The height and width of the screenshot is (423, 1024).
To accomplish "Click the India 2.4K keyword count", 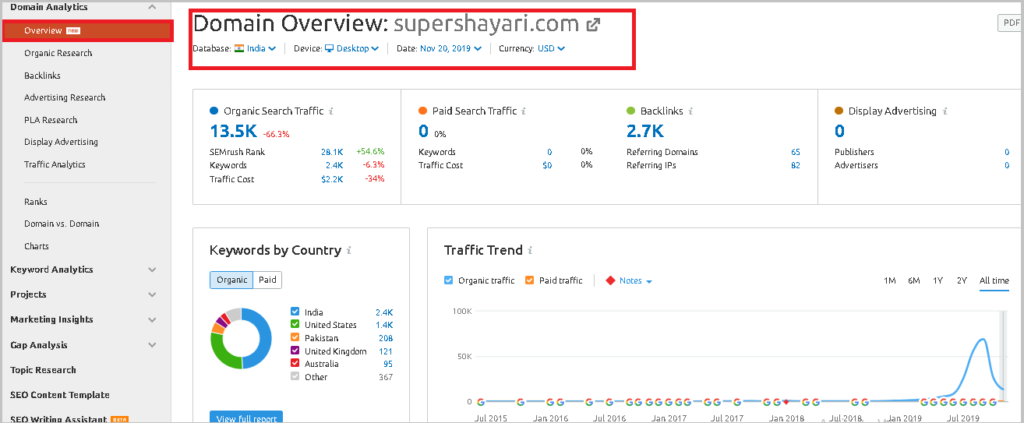I will click(x=384, y=313).
